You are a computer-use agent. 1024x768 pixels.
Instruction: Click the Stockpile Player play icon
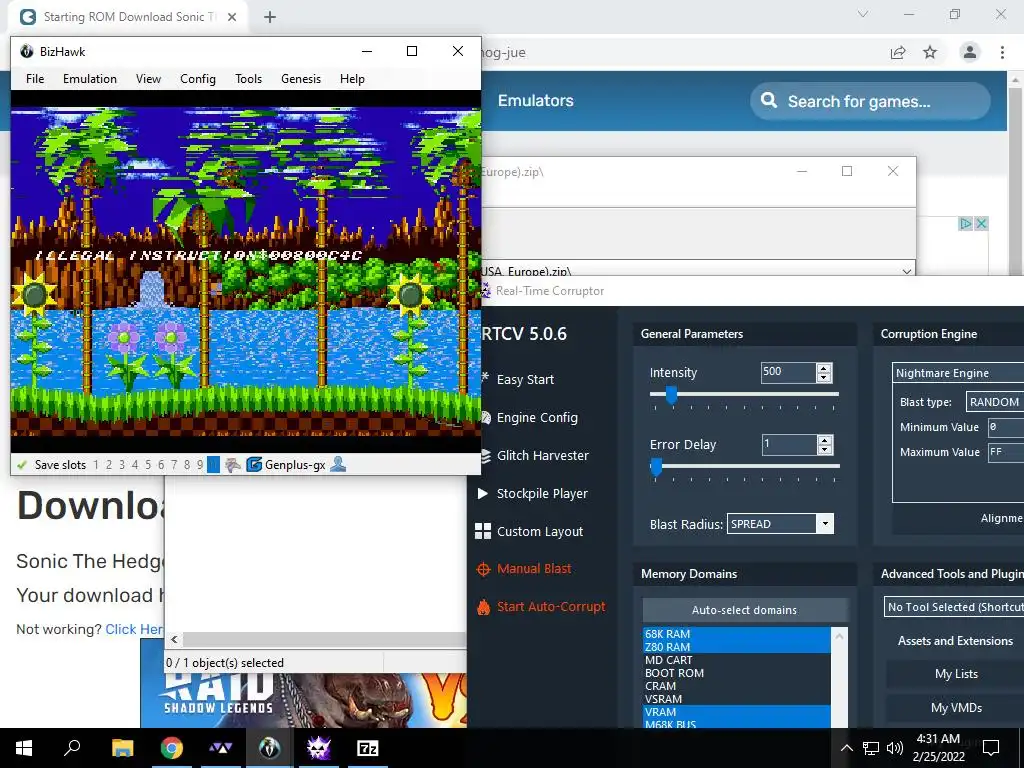pos(483,493)
